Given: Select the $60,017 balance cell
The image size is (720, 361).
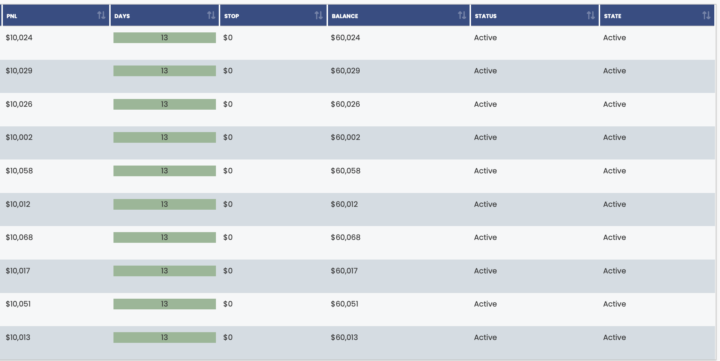Looking at the screenshot, I should [344, 271].
